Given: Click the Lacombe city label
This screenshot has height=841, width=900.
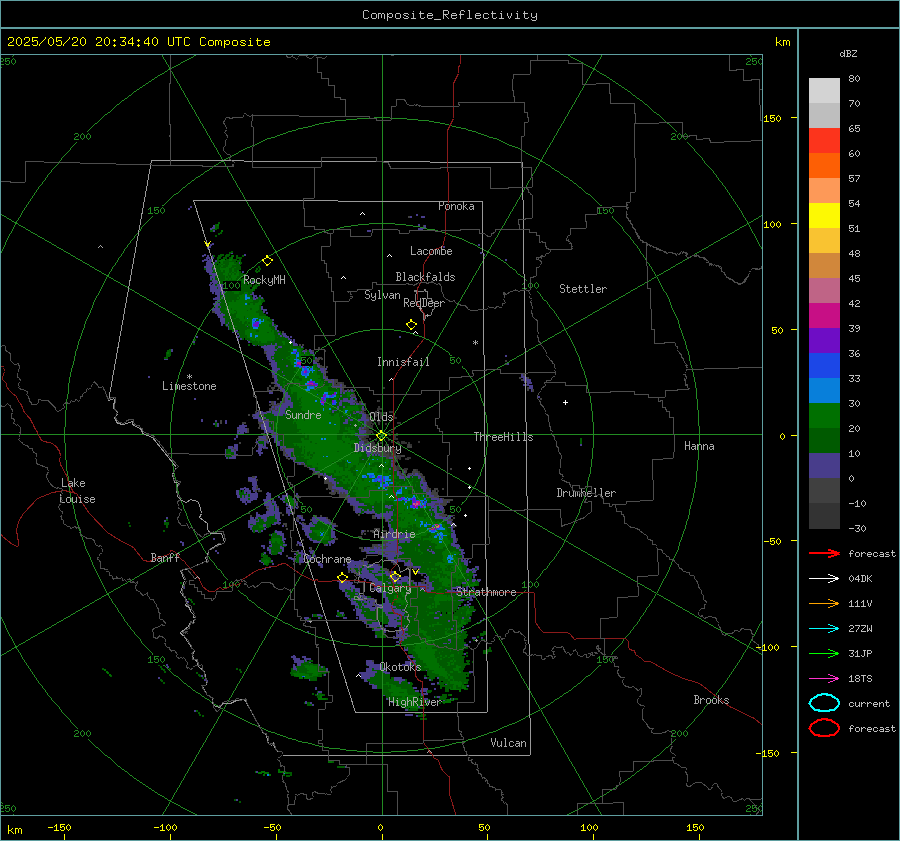Looking at the screenshot, I should tap(431, 251).
